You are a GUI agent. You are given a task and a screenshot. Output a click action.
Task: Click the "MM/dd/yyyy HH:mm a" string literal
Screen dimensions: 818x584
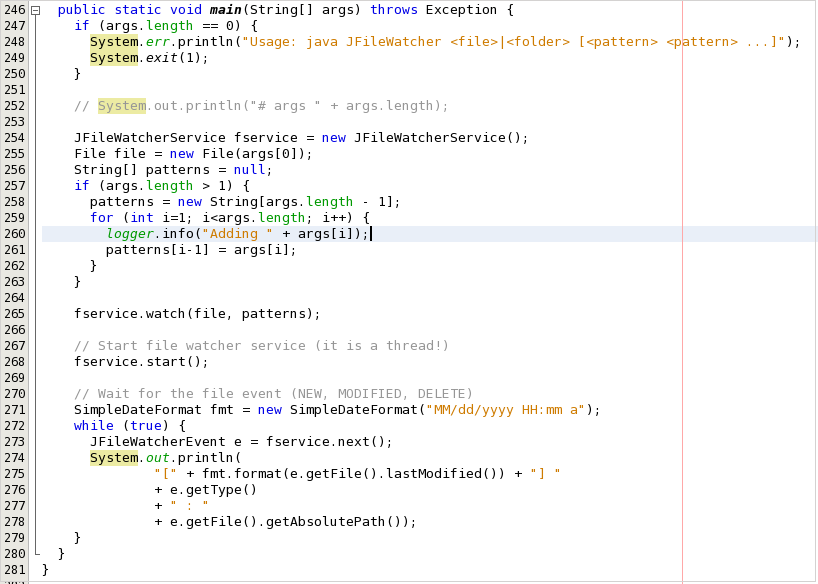click(x=504, y=410)
